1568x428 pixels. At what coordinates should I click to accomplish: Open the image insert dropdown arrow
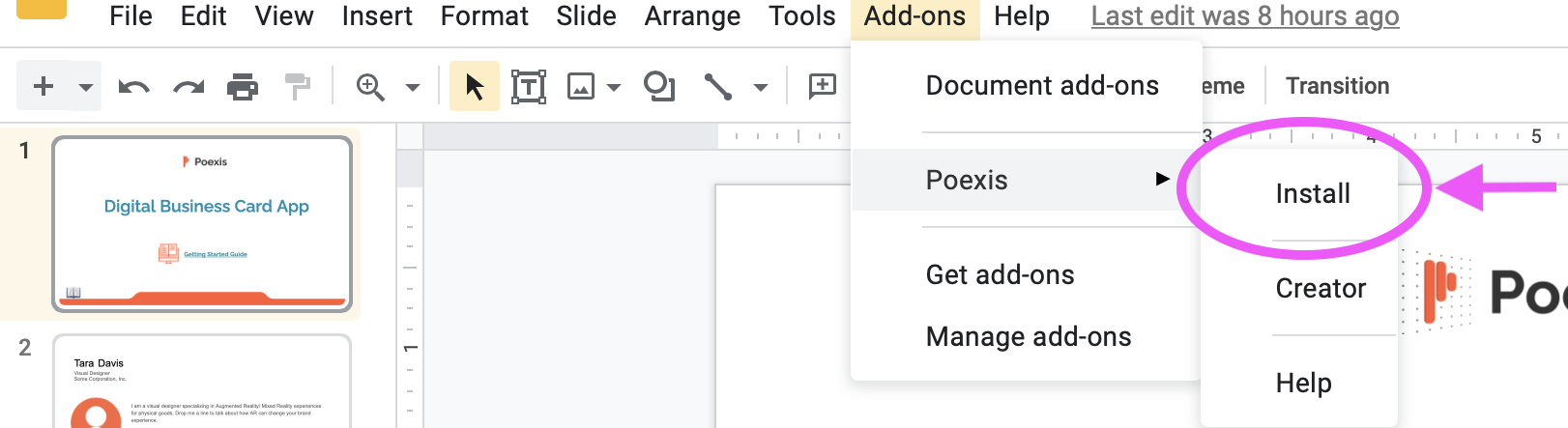[614, 87]
